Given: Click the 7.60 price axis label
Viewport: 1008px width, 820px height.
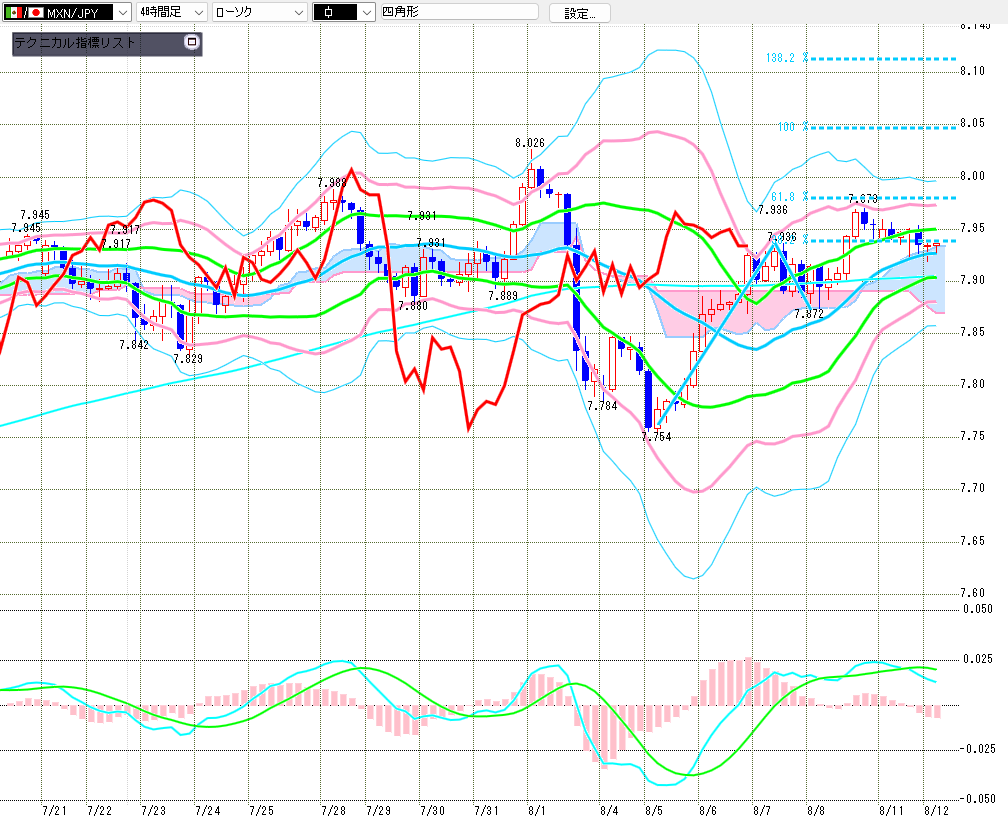Looking at the screenshot, I should pos(973,593).
